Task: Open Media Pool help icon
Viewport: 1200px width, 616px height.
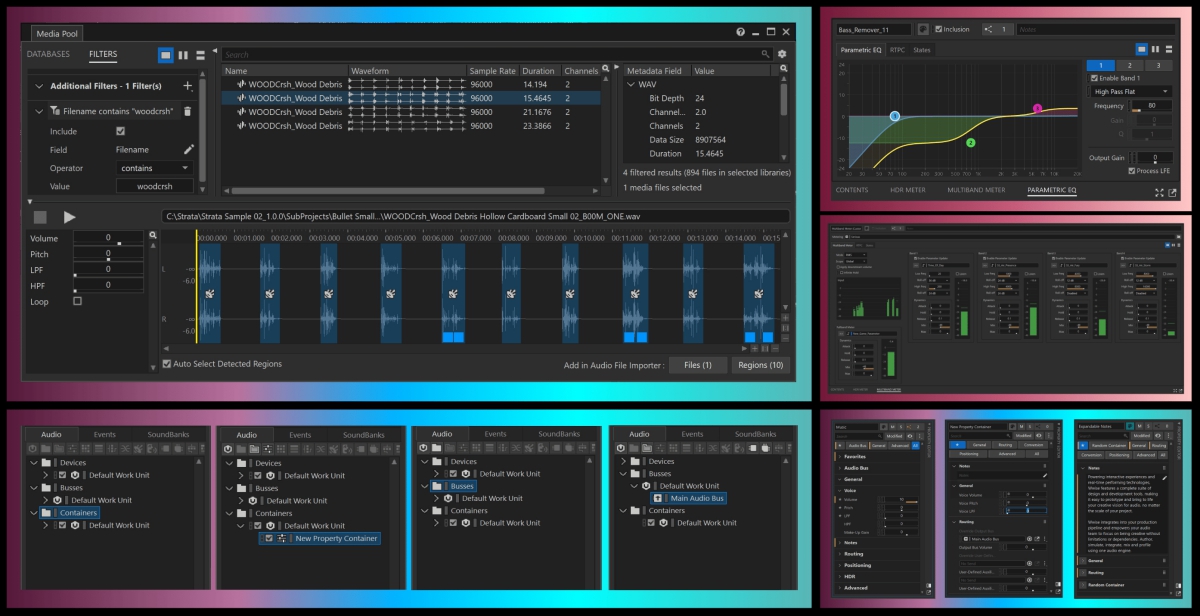Action: click(740, 33)
